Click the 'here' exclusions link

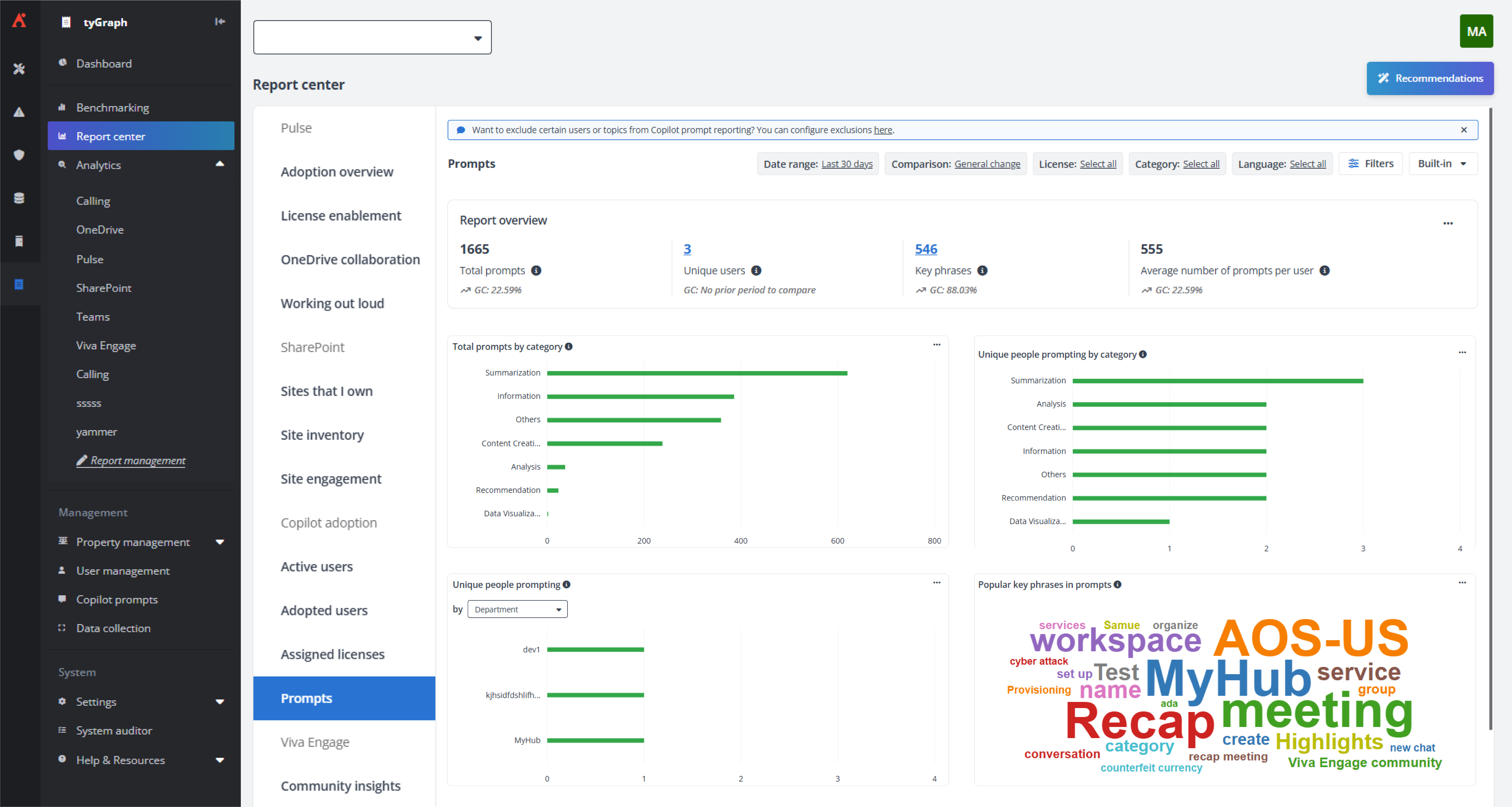[x=882, y=130]
